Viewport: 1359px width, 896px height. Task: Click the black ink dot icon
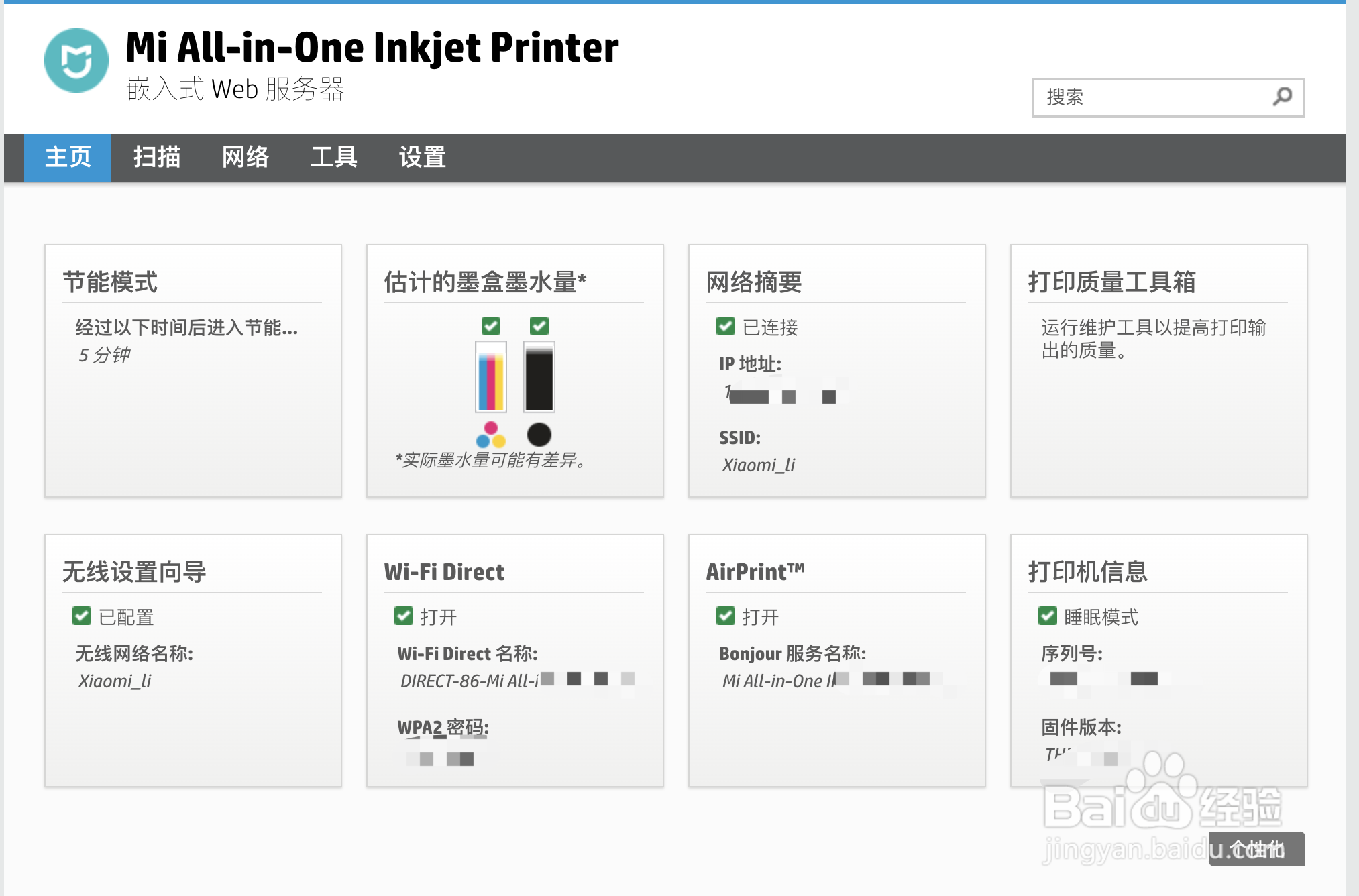pyautogui.click(x=539, y=435)
